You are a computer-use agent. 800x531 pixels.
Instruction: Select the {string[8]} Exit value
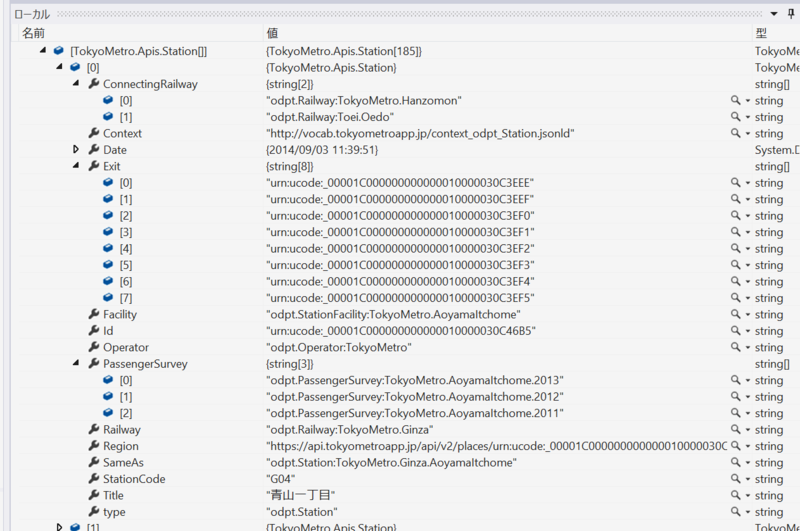click(289, 166)
